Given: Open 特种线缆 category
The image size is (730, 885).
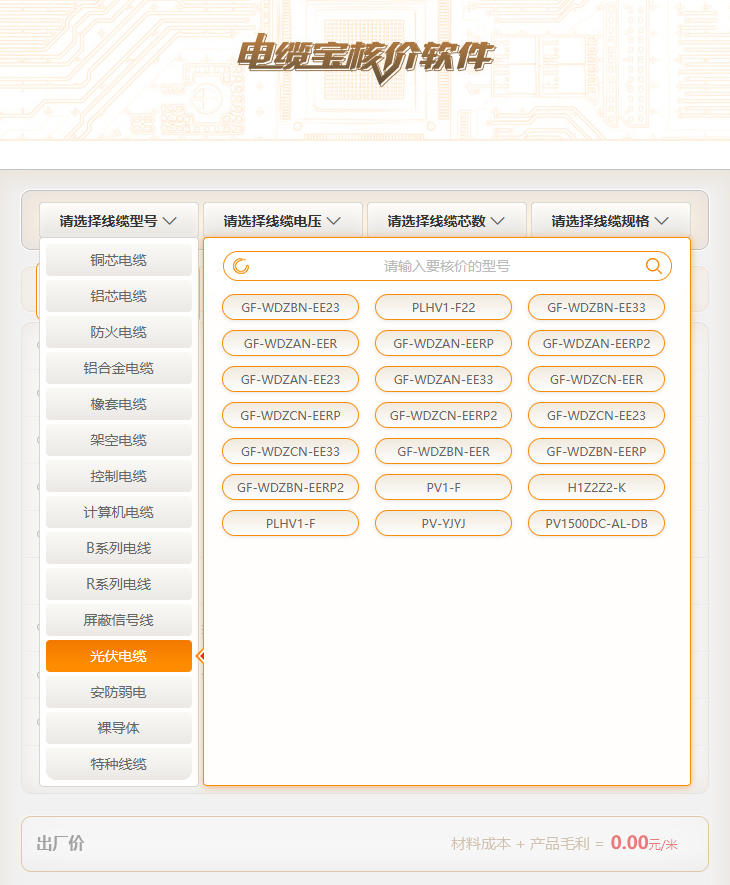Looking at the screenshot, I should (118, 764).
